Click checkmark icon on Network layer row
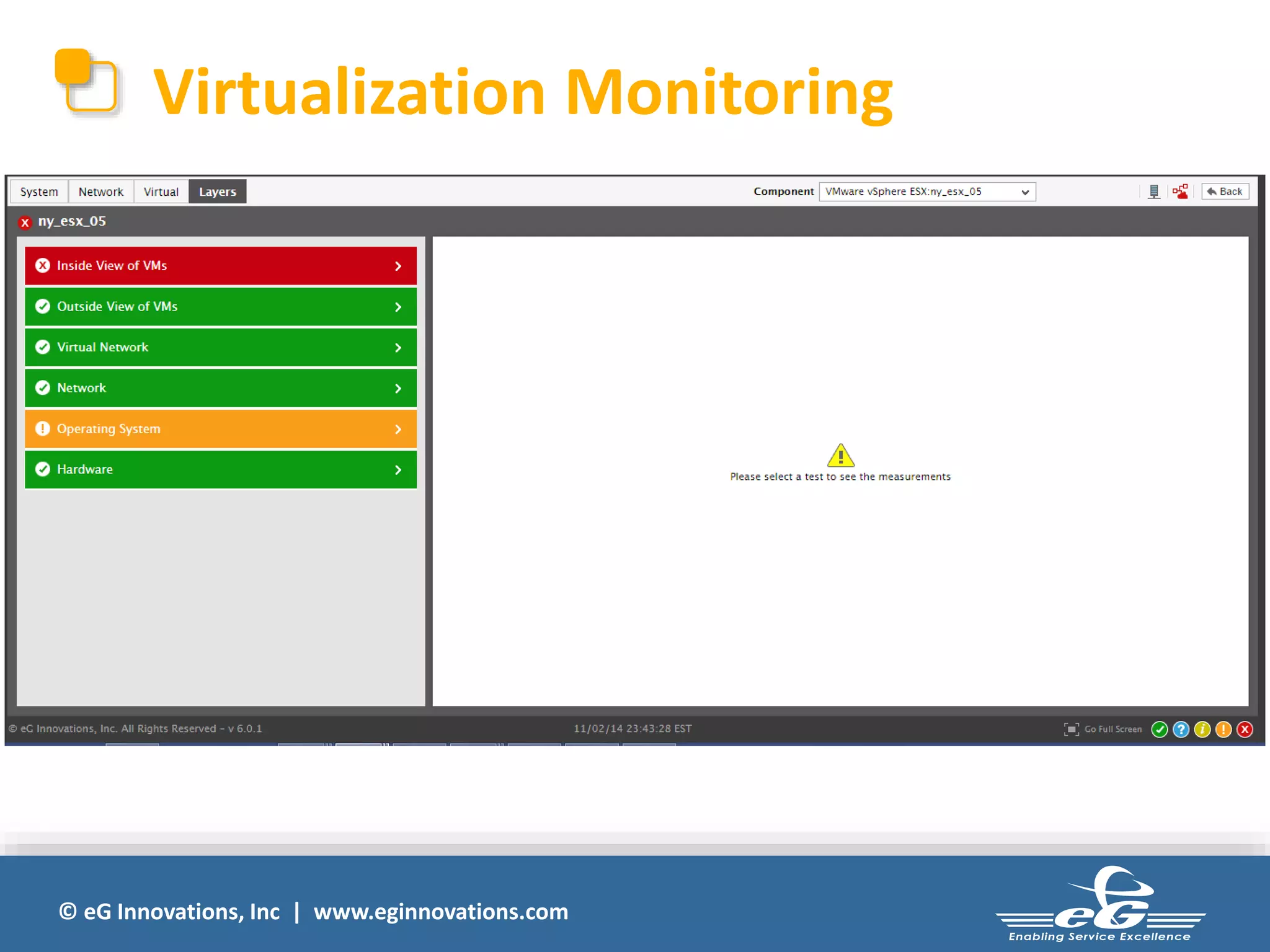 [x=43, y=388]
